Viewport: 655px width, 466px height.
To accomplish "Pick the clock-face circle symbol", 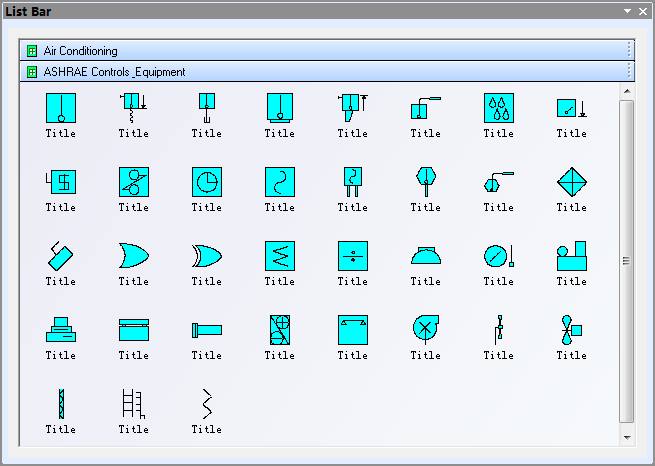I will point(206,181).
